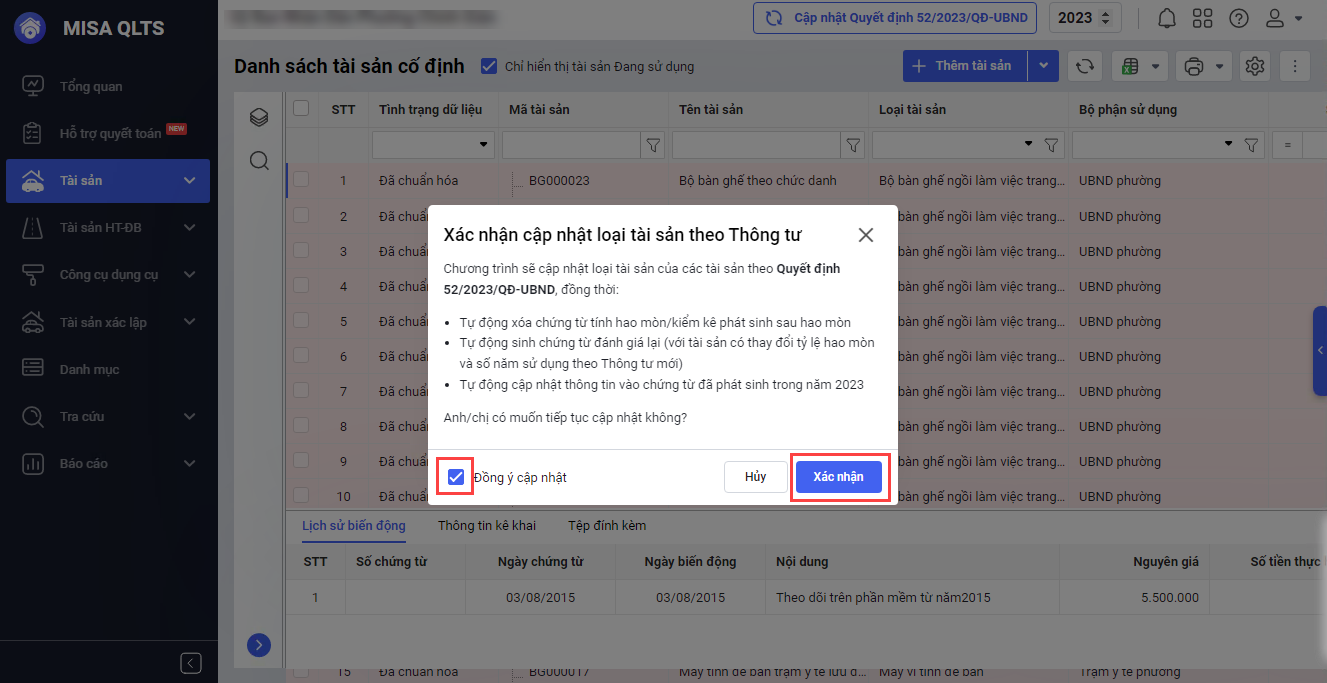1327x683 pixels.
Task: Expand the Báo cáo chevron
Action: tap(190, 463)
